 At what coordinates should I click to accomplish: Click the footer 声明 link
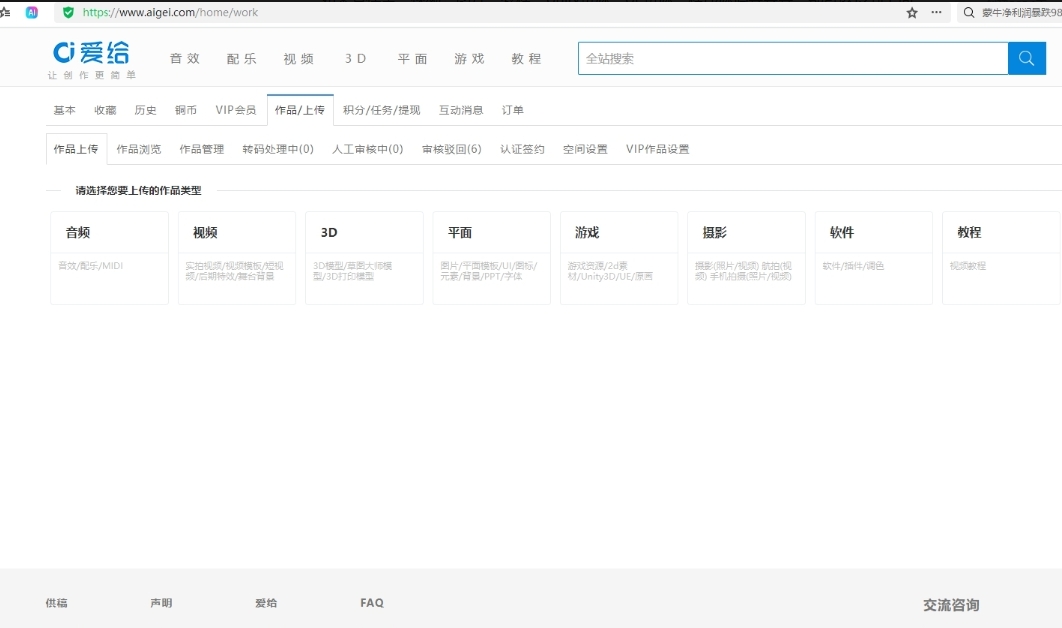pyautogui.click(x=161, y=603)
